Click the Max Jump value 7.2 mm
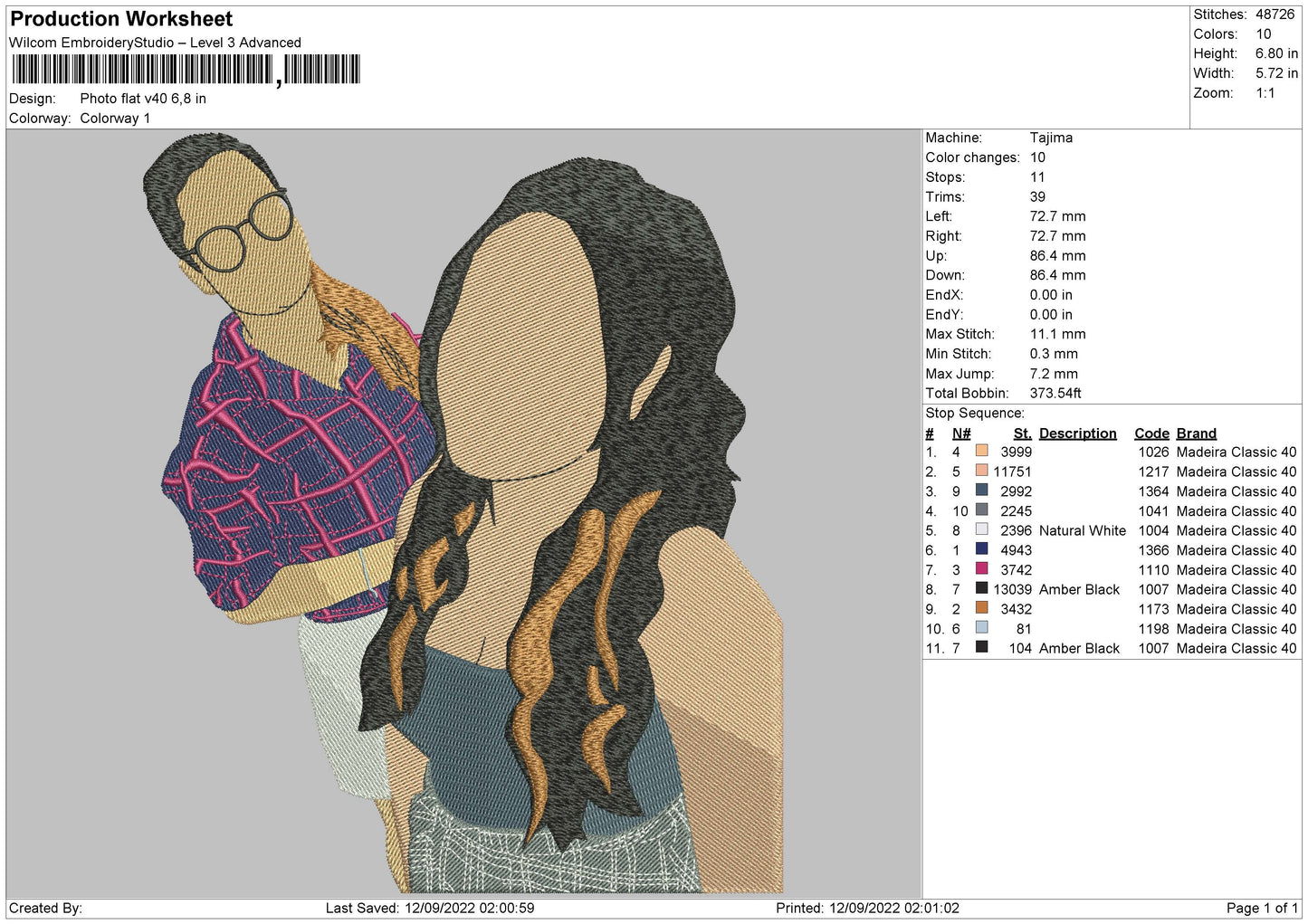 (x=1054, y=374)
